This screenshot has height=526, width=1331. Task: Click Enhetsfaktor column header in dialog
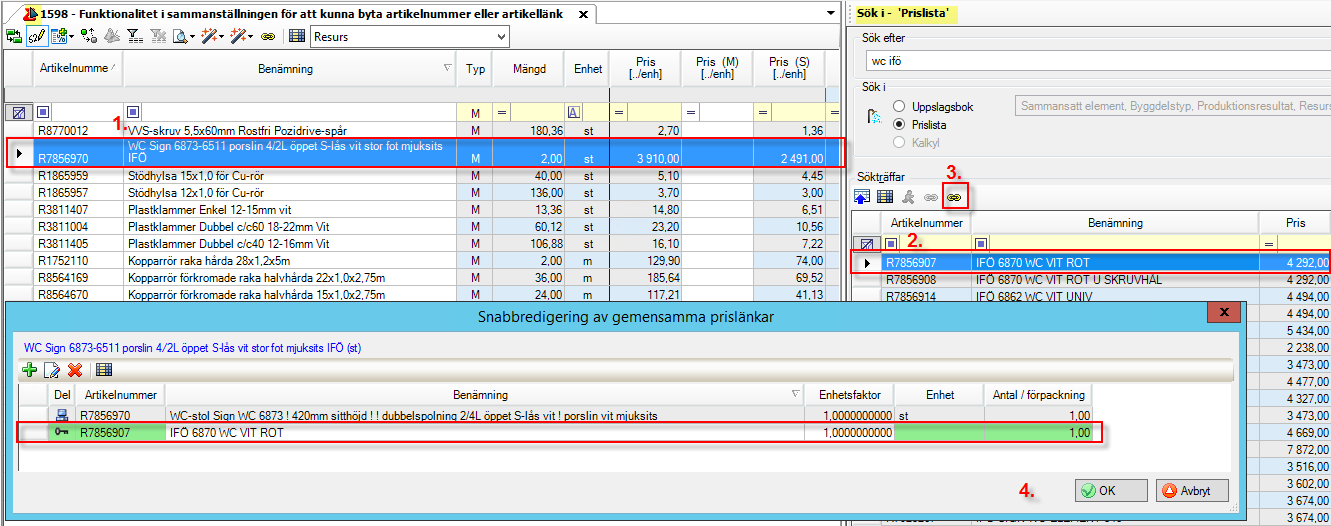[x=849, y=395]
